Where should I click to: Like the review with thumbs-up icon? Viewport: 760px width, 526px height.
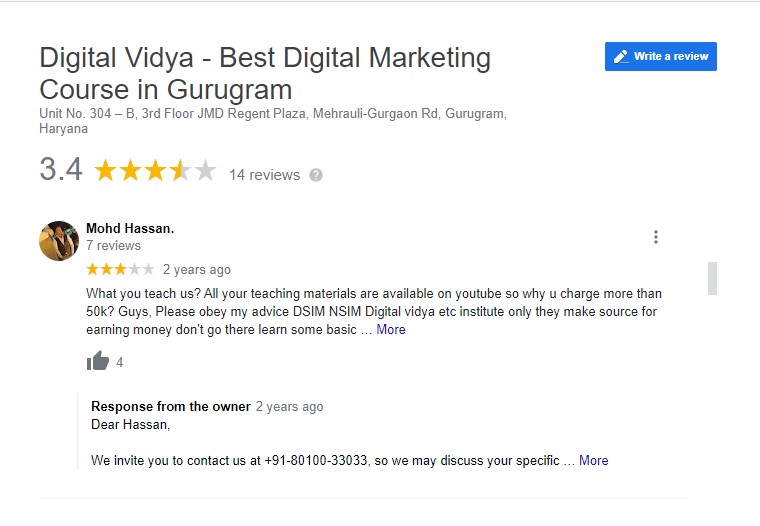click(x=98, y=361)
